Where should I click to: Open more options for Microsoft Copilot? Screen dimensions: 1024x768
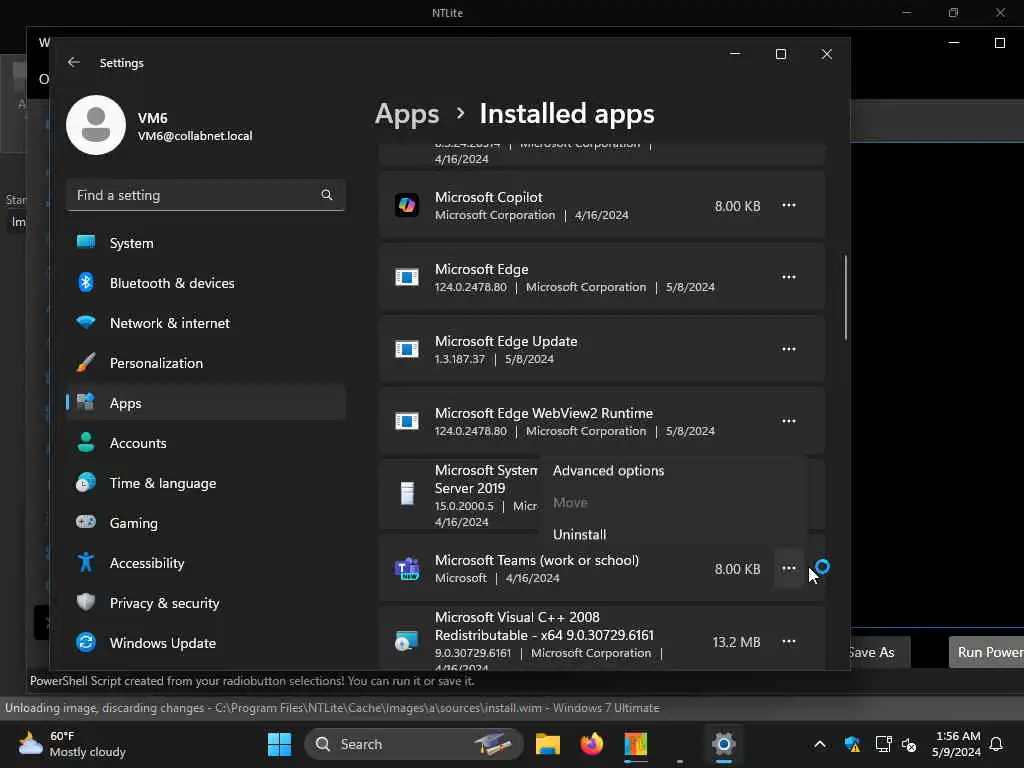pyautogui.click(x=789, y=205)
